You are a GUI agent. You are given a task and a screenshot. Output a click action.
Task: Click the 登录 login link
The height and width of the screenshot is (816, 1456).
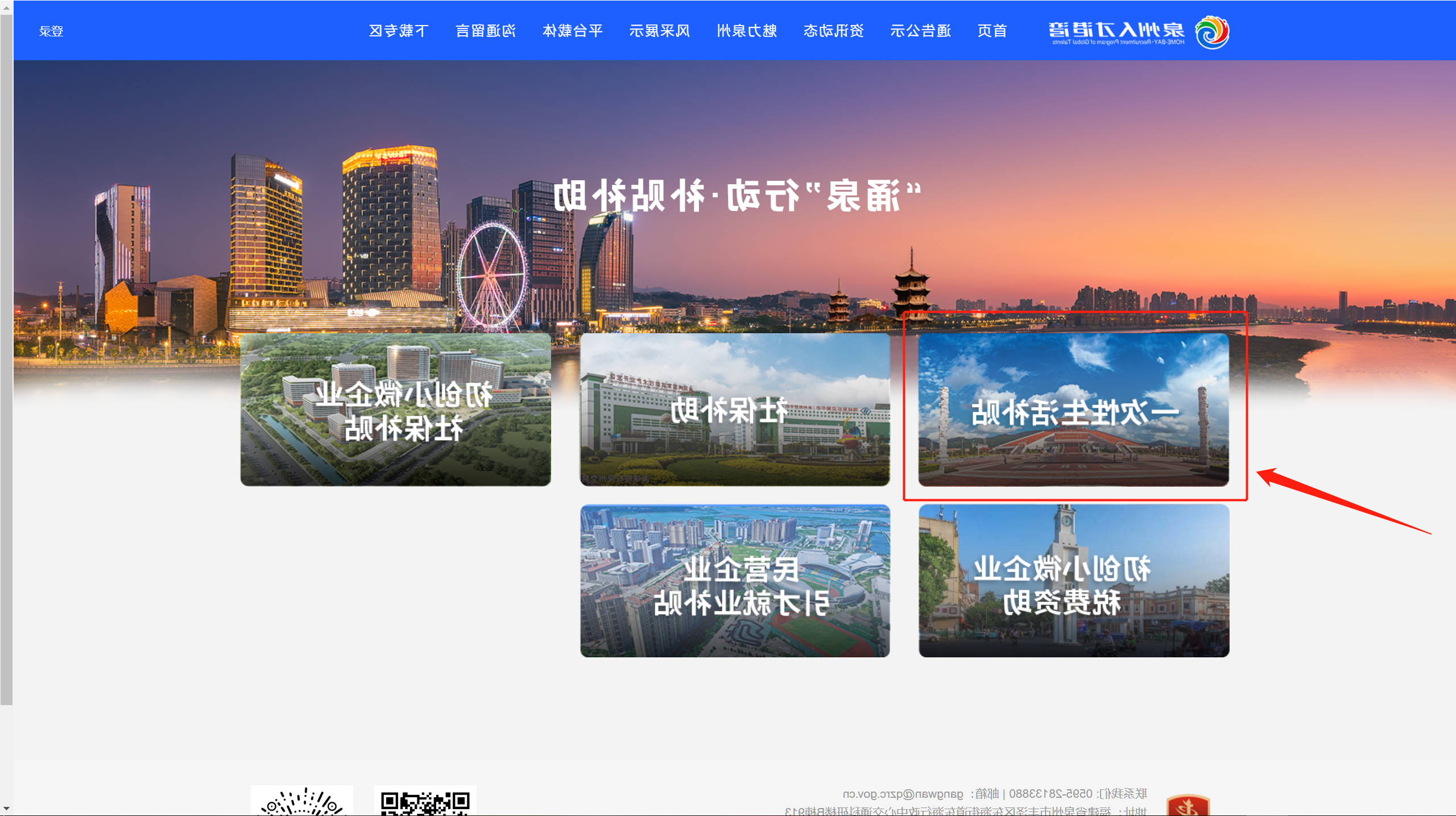(x=51, y=31)
